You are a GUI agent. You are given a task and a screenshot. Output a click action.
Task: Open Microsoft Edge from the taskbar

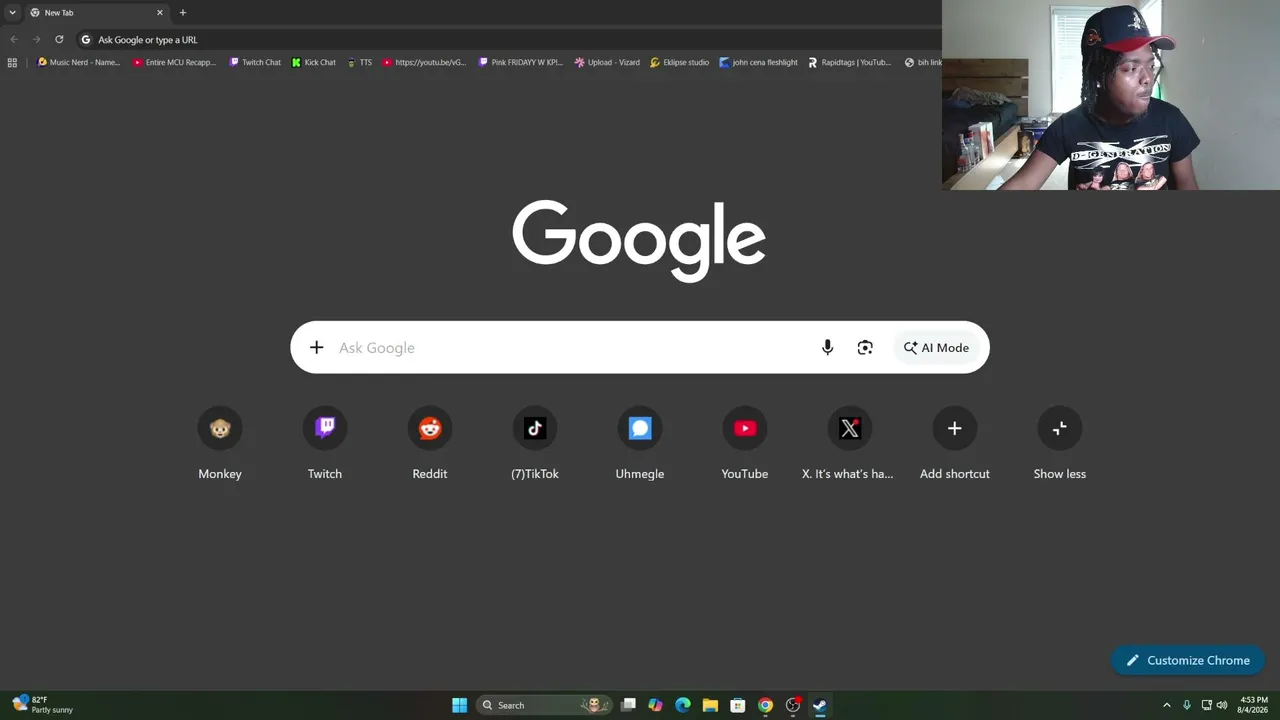pos(683,705)
